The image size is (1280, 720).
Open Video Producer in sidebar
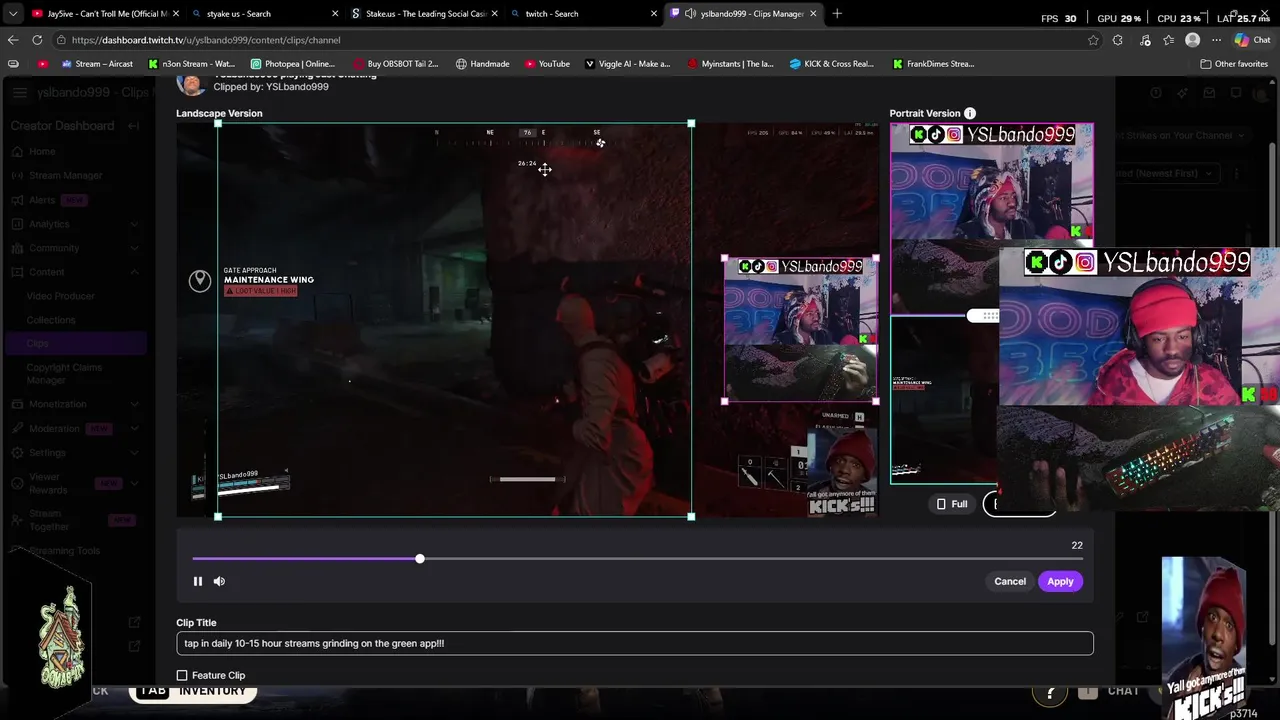(x=61, y=296)
